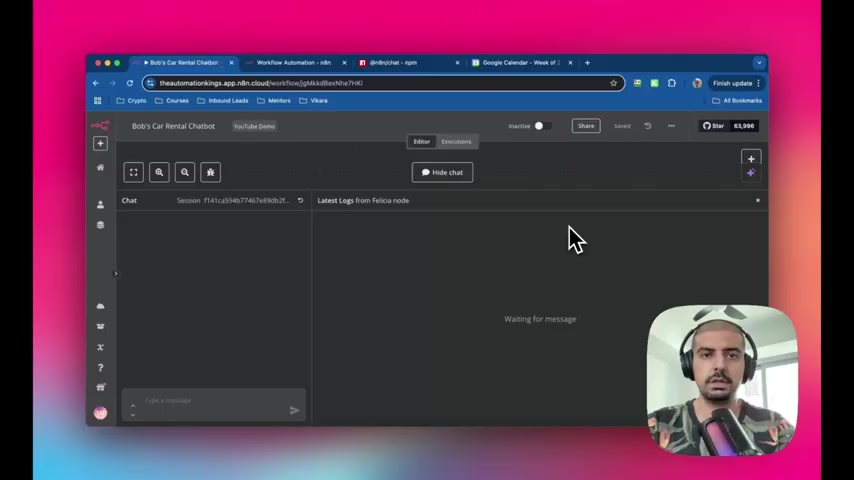Screen dimensions: 854x480
Task: Open the person icon in the sidebar
Action: tap(100, 205)
